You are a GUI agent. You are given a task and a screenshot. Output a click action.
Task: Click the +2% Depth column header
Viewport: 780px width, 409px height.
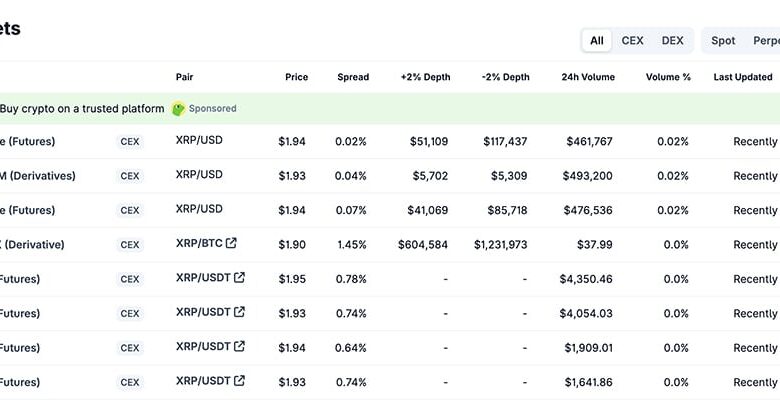(424, 77)
